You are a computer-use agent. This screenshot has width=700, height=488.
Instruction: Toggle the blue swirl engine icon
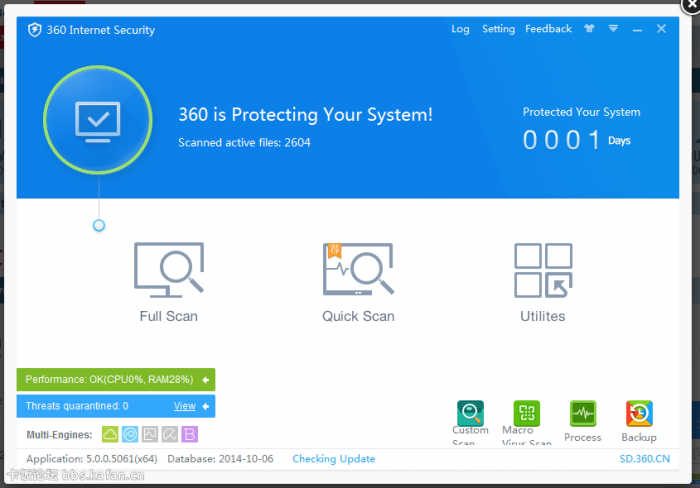click(x=130, y=434)
